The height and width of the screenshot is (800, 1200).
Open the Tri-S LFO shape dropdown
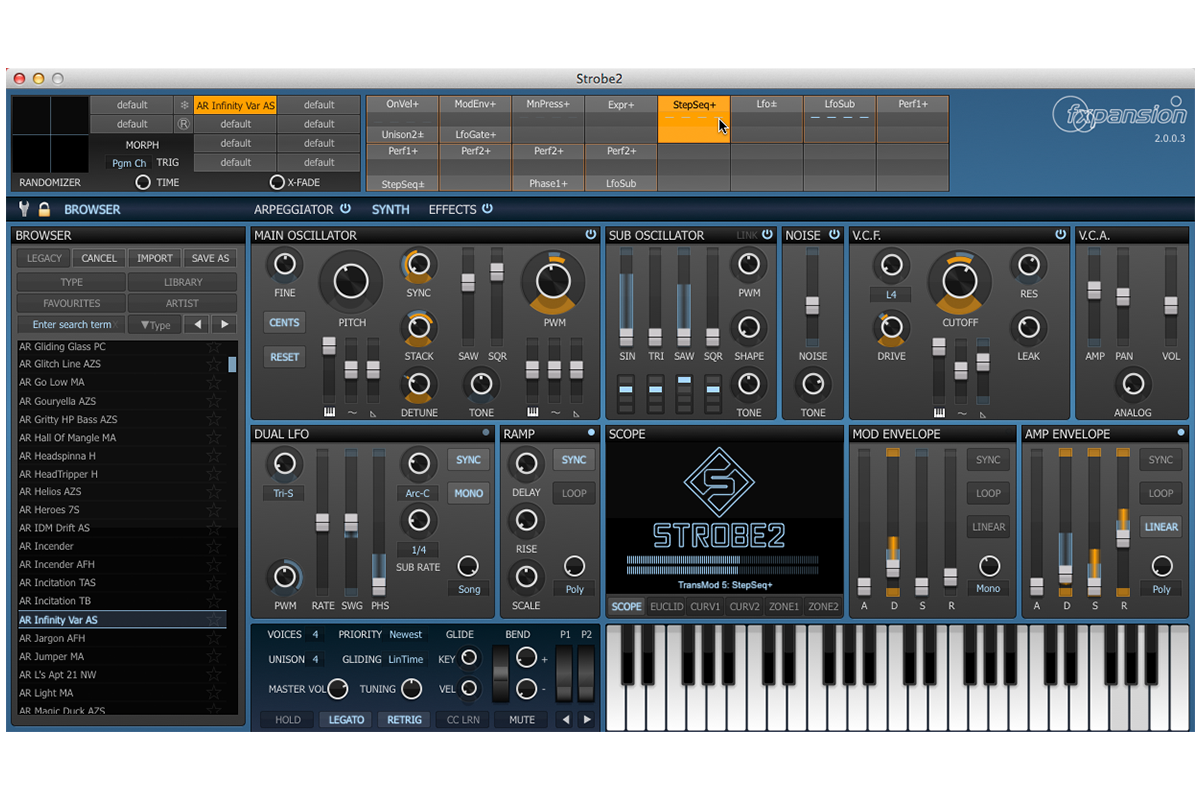coord(284,493)
